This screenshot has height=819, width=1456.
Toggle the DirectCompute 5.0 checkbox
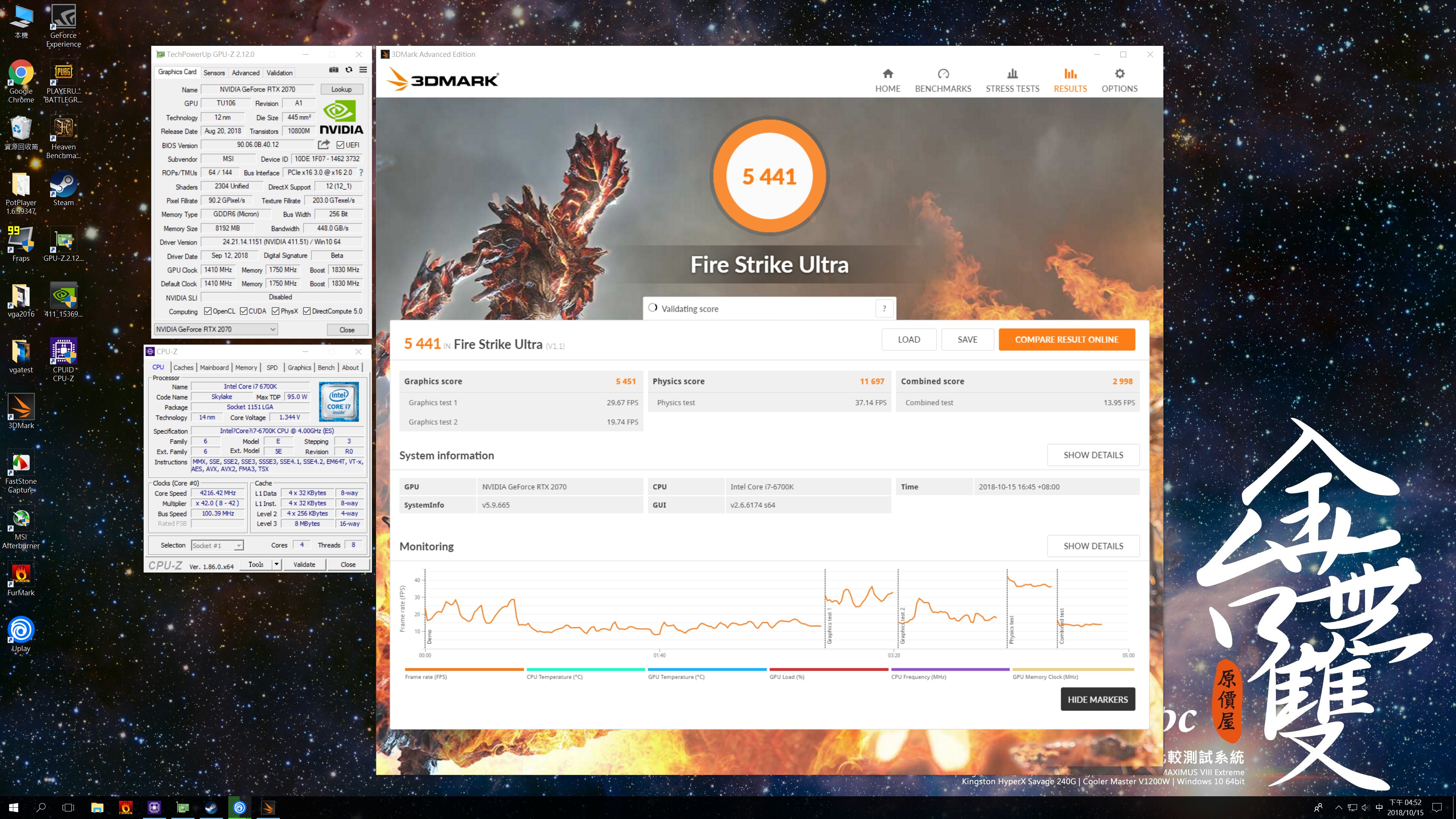tap(307, 311)
